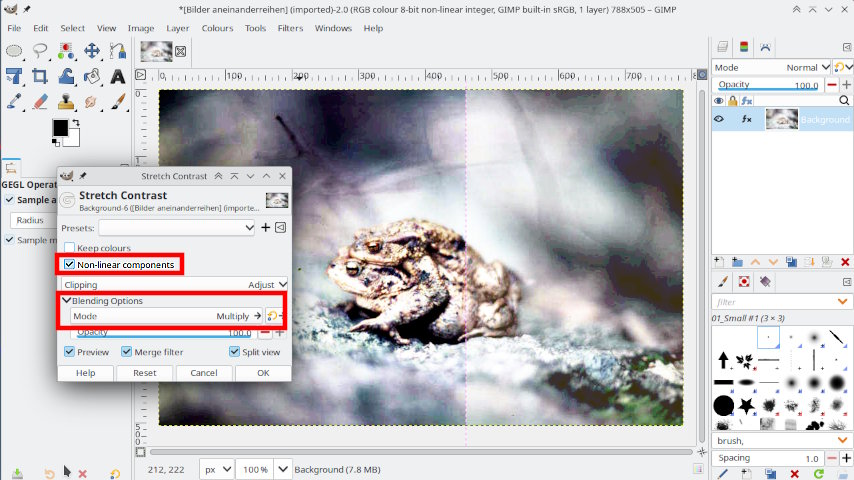Duplicate the selected layer
This screenshot has width=854, height=480.
791,262
